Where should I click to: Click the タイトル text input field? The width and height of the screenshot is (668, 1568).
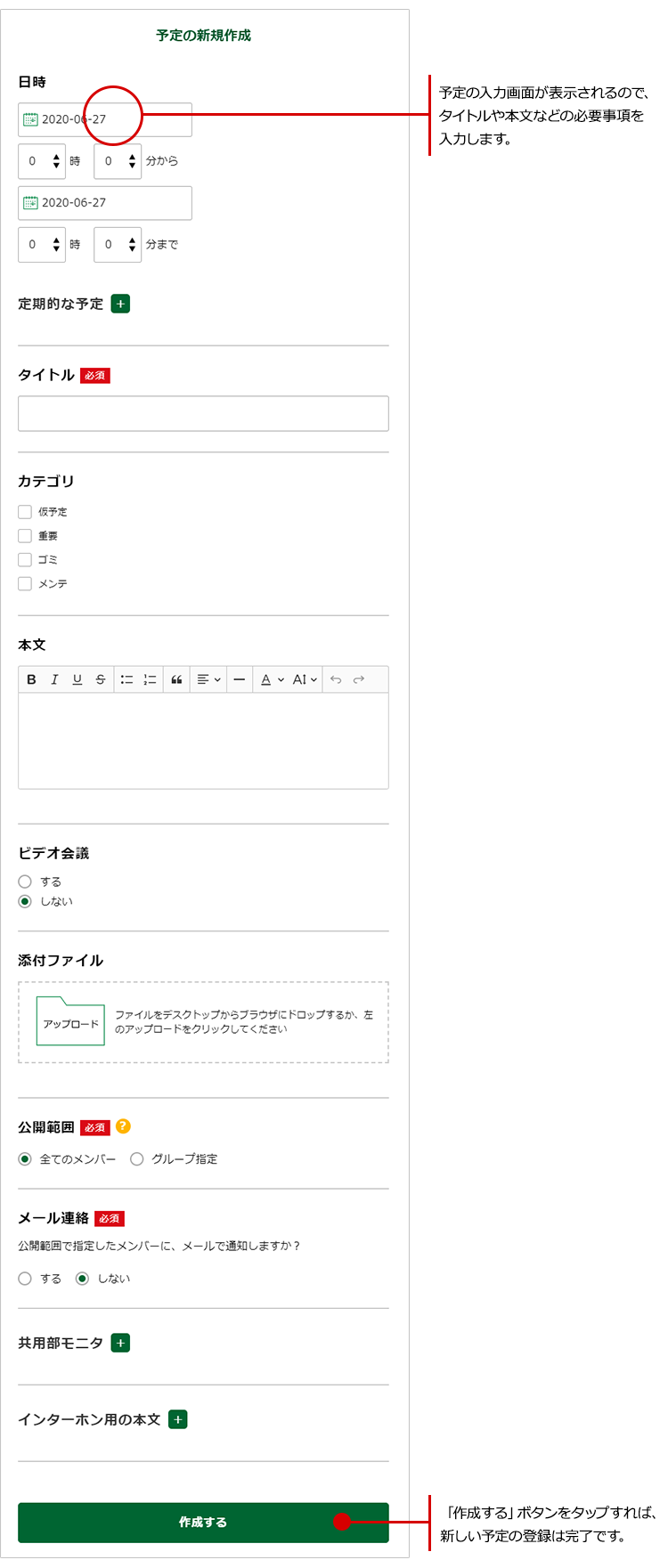click(x=203, y=414)
